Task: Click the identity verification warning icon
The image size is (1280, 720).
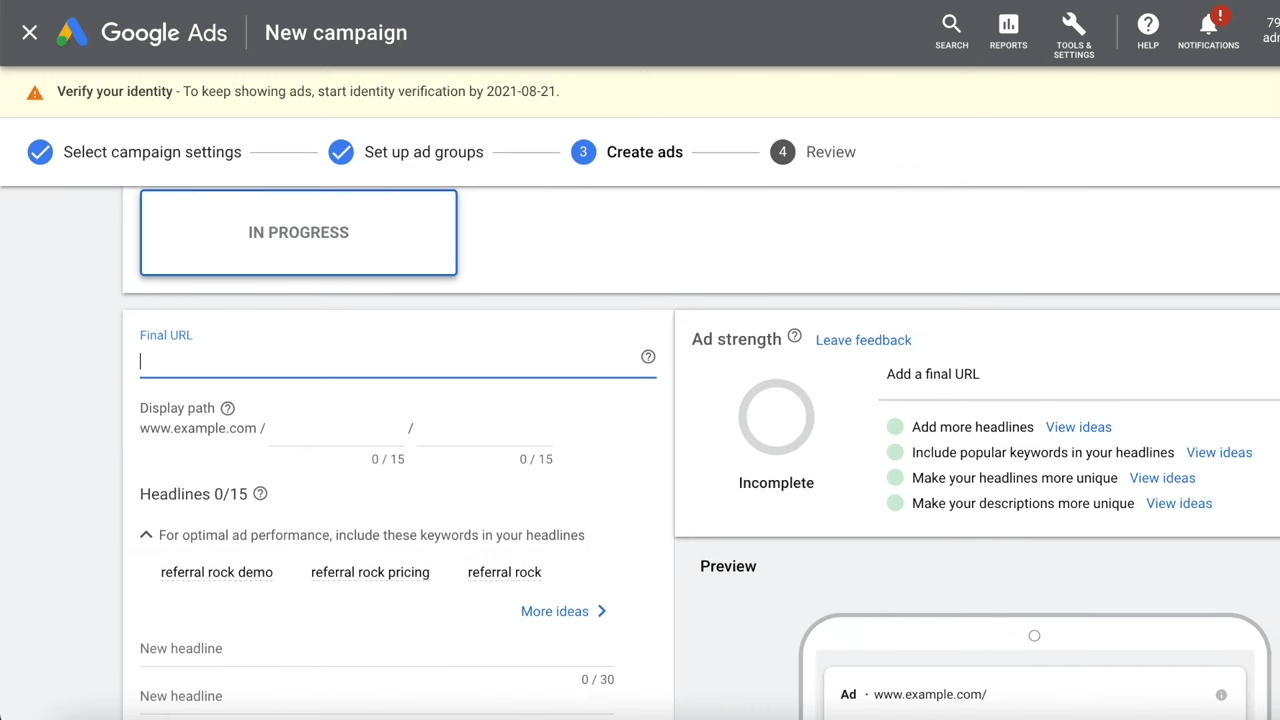Action: pyautogui.click(x=35, y=92)
